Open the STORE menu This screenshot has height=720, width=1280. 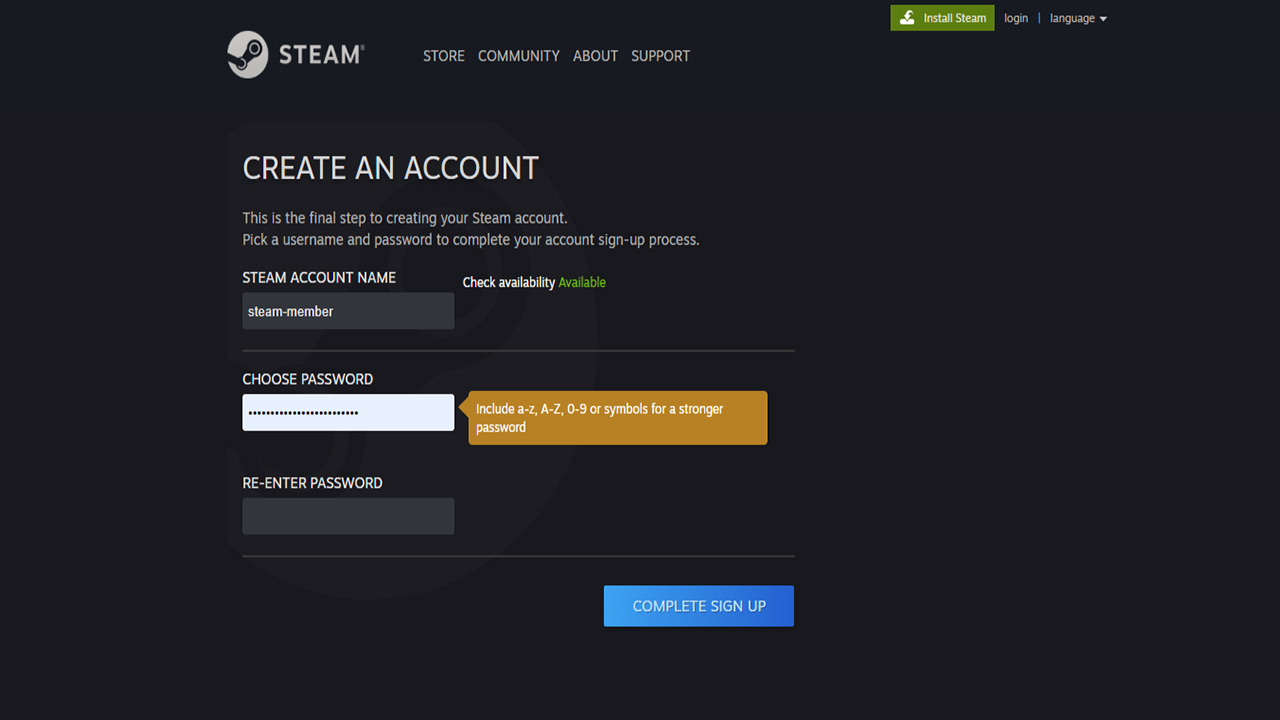point(443,56)
